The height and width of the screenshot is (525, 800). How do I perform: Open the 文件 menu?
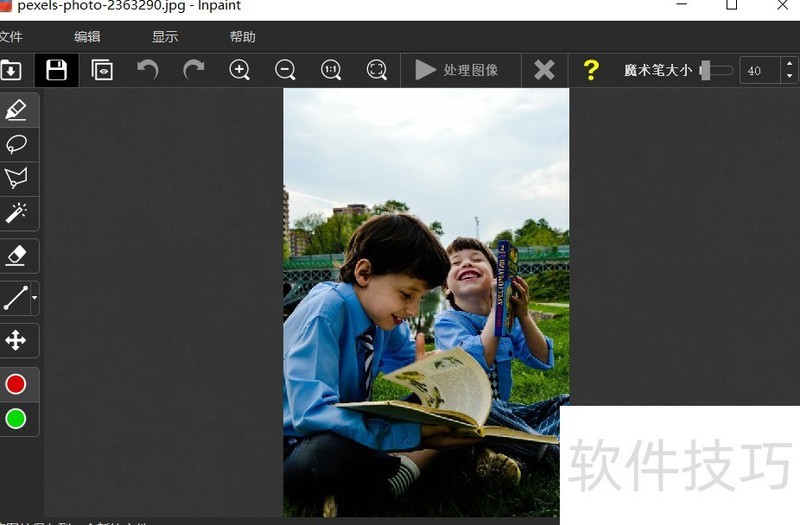11,37
